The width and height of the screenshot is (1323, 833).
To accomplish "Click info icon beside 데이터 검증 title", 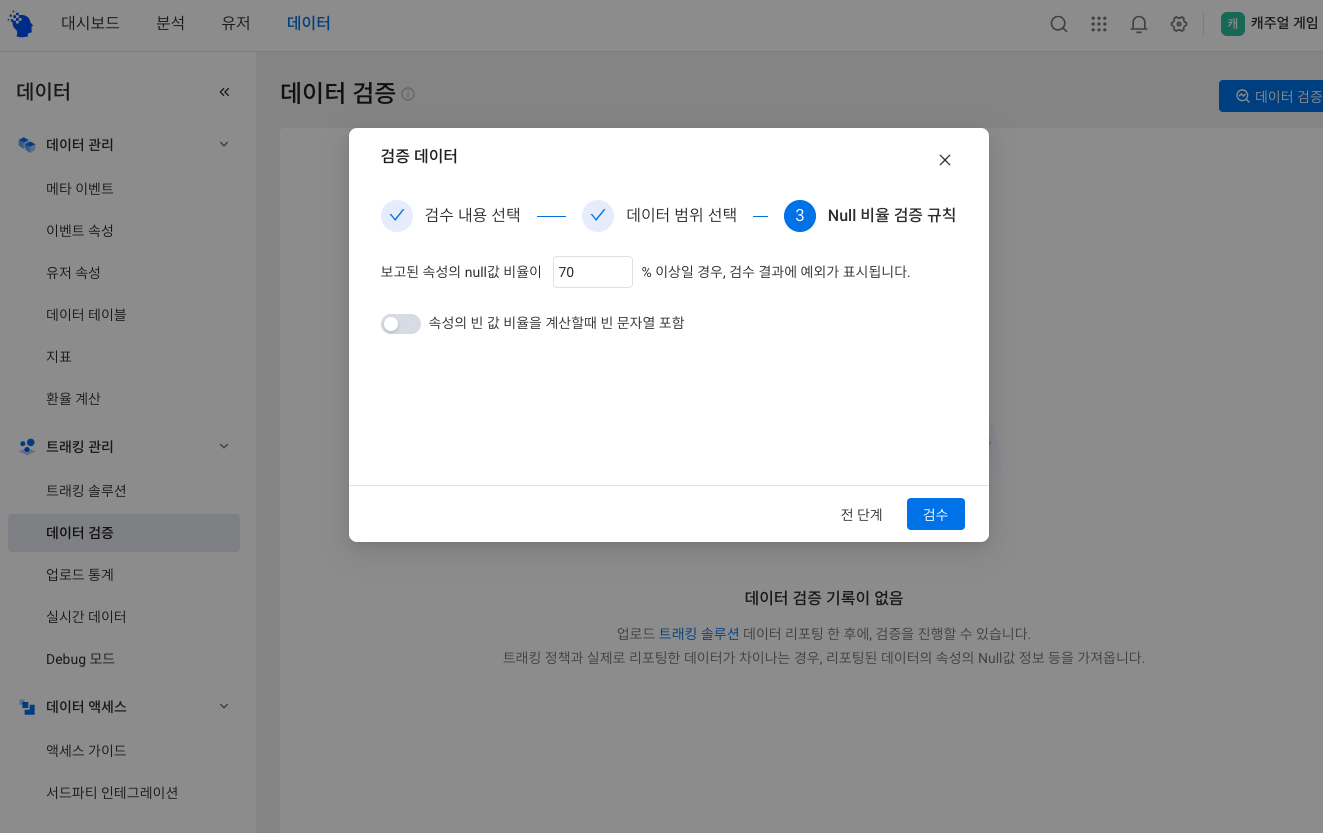I will tap(408, 94).
